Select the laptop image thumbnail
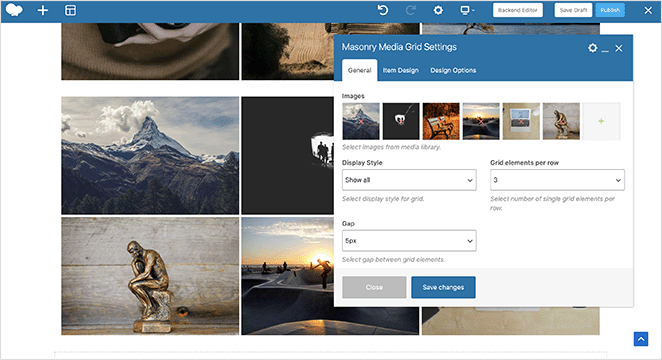Viewport: 662px width, 360px height. (x=521, y=121)
